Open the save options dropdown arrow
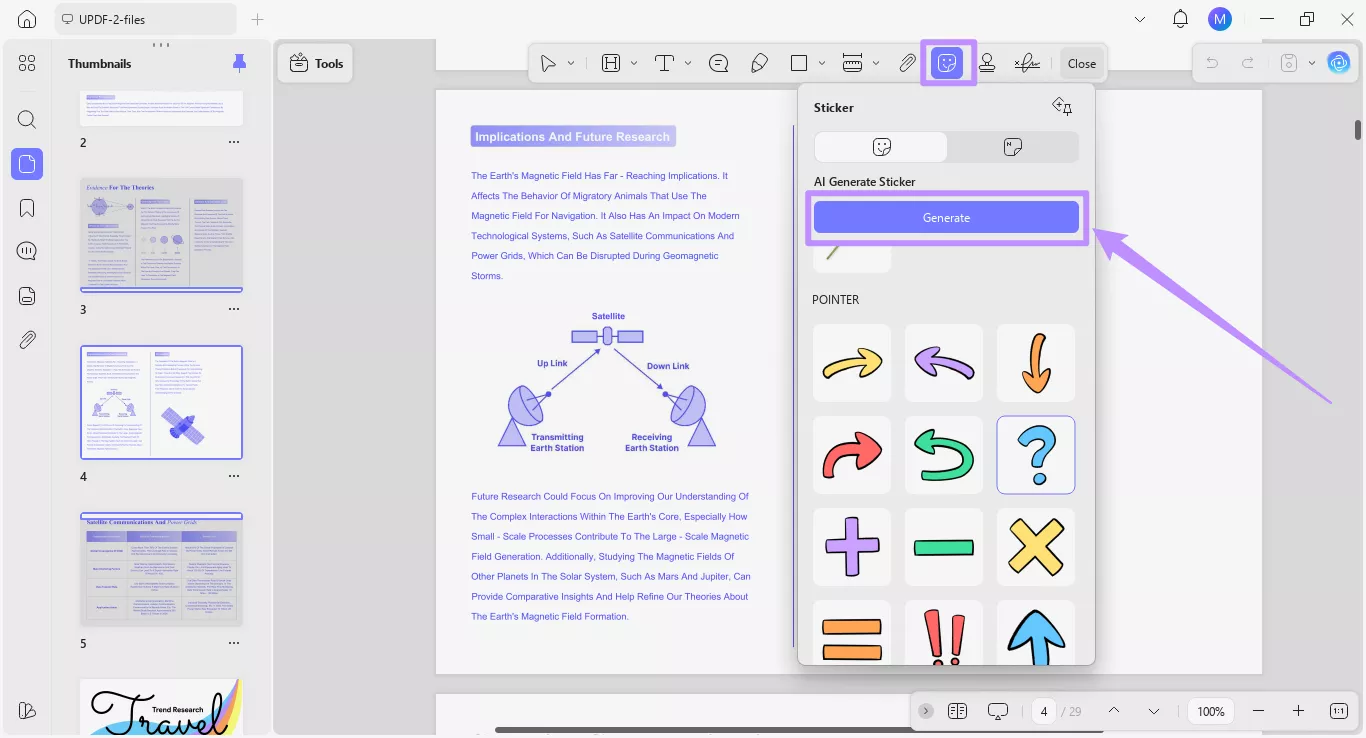The width and height of the screenshot is (1366, 738). click(1312, 63)
